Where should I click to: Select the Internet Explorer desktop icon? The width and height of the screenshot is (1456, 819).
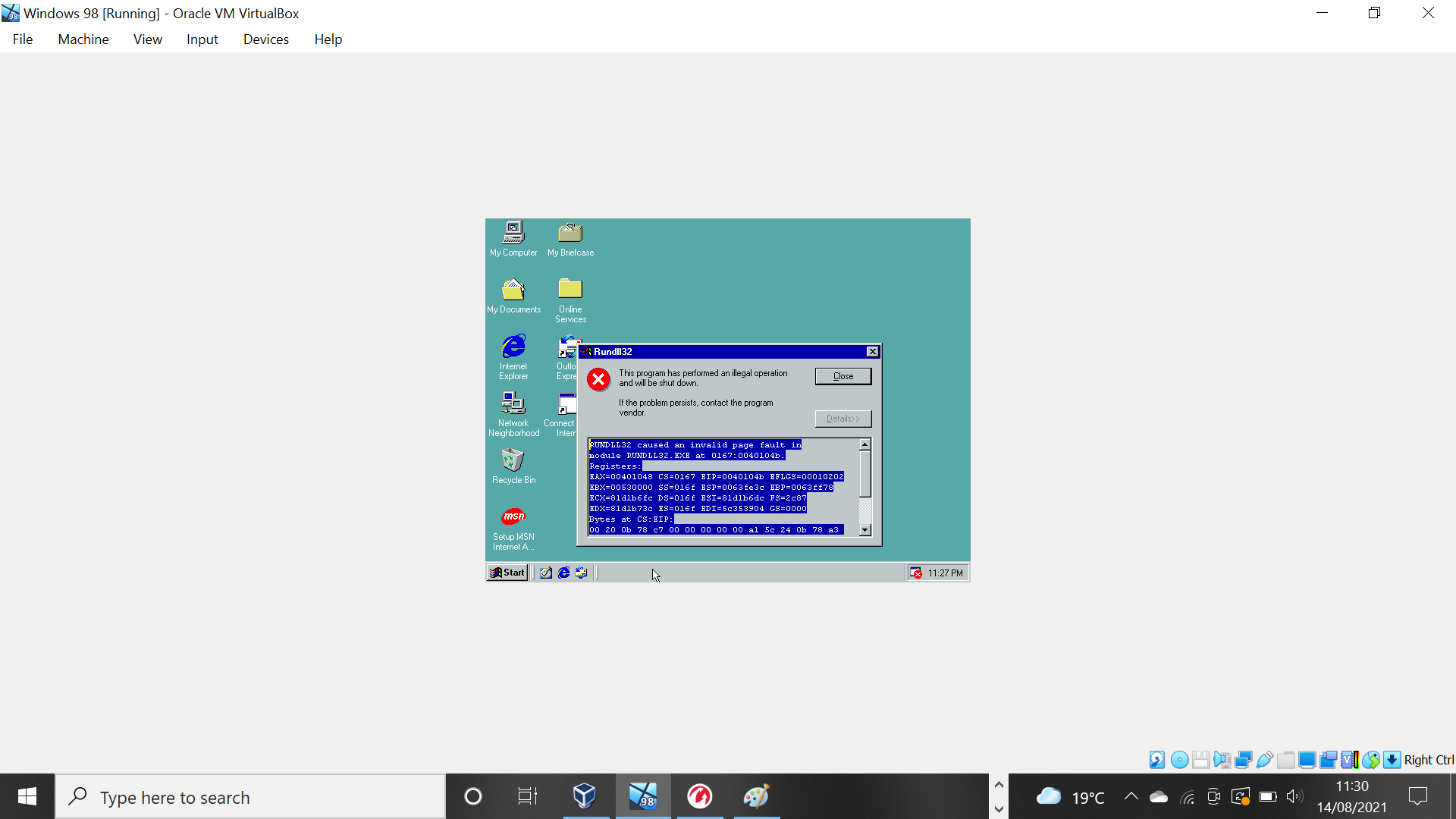click(513, 347)
